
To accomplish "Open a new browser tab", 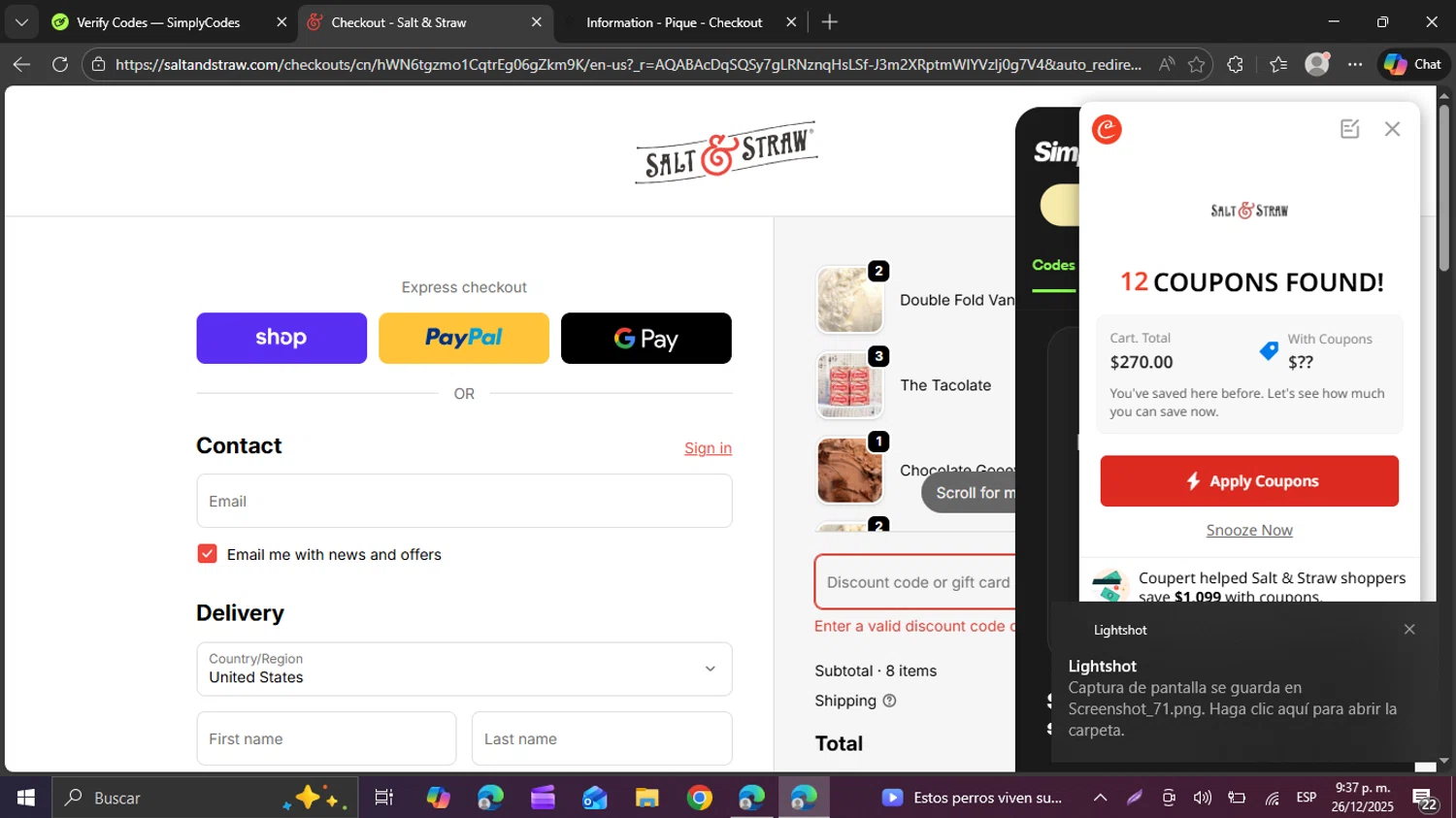I will (x=830, y=22).
